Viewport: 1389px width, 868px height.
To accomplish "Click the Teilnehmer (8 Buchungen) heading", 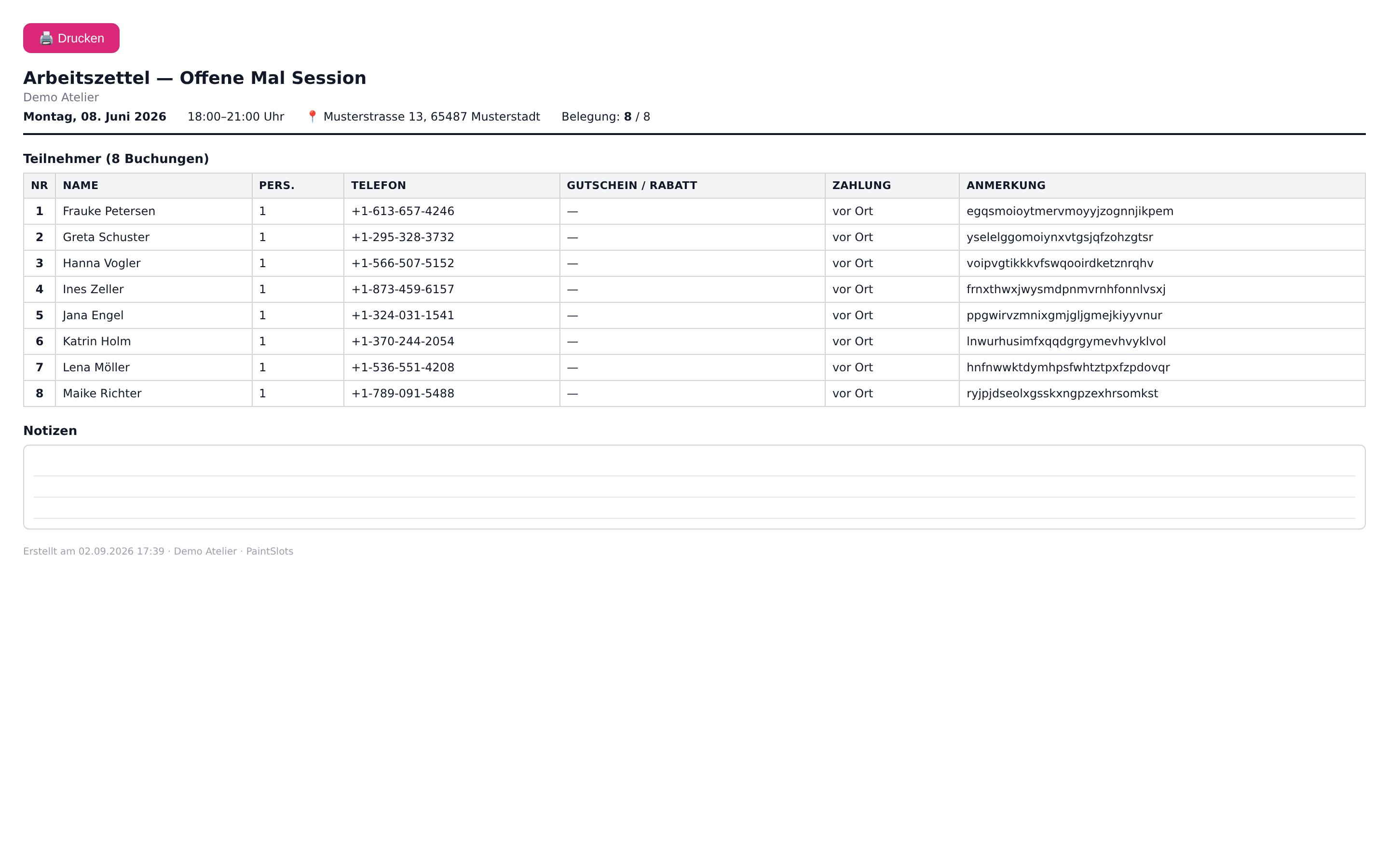I will pyautogui.click(x=116, y=159).
